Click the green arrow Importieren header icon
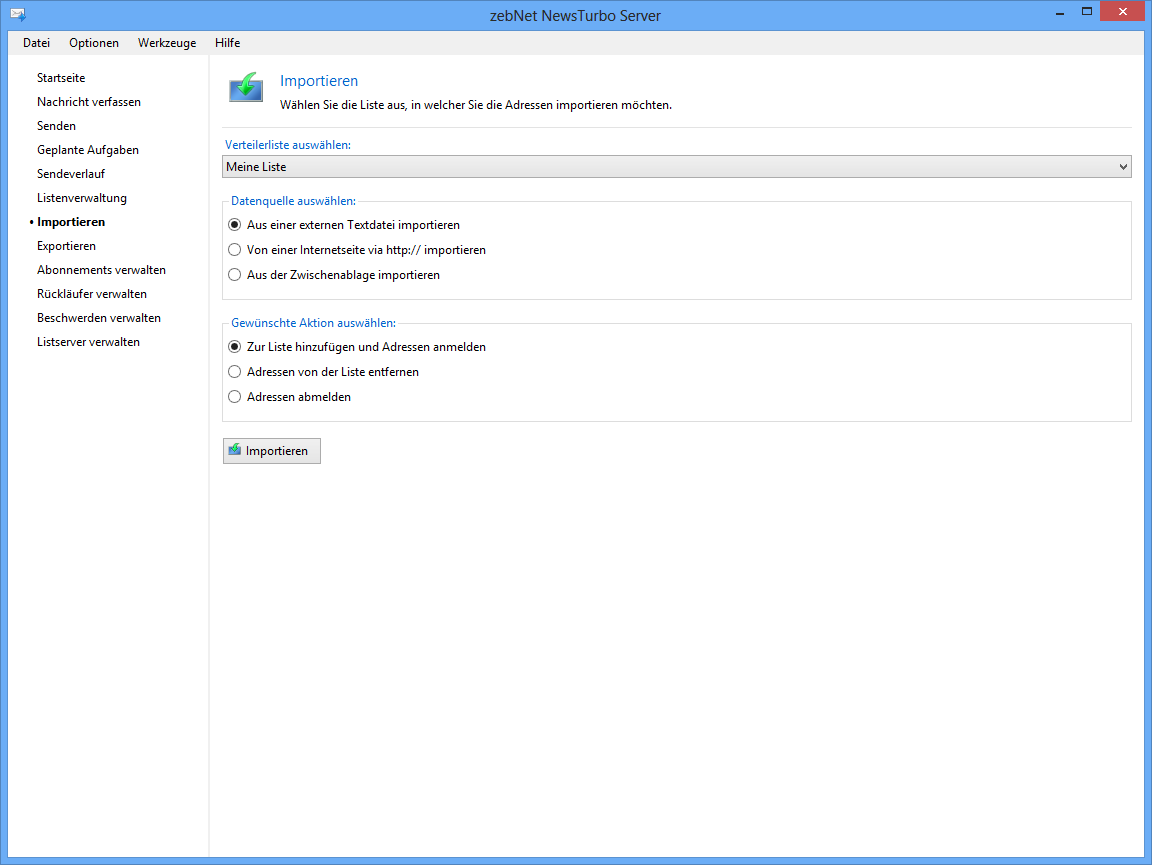 point(246,87)
